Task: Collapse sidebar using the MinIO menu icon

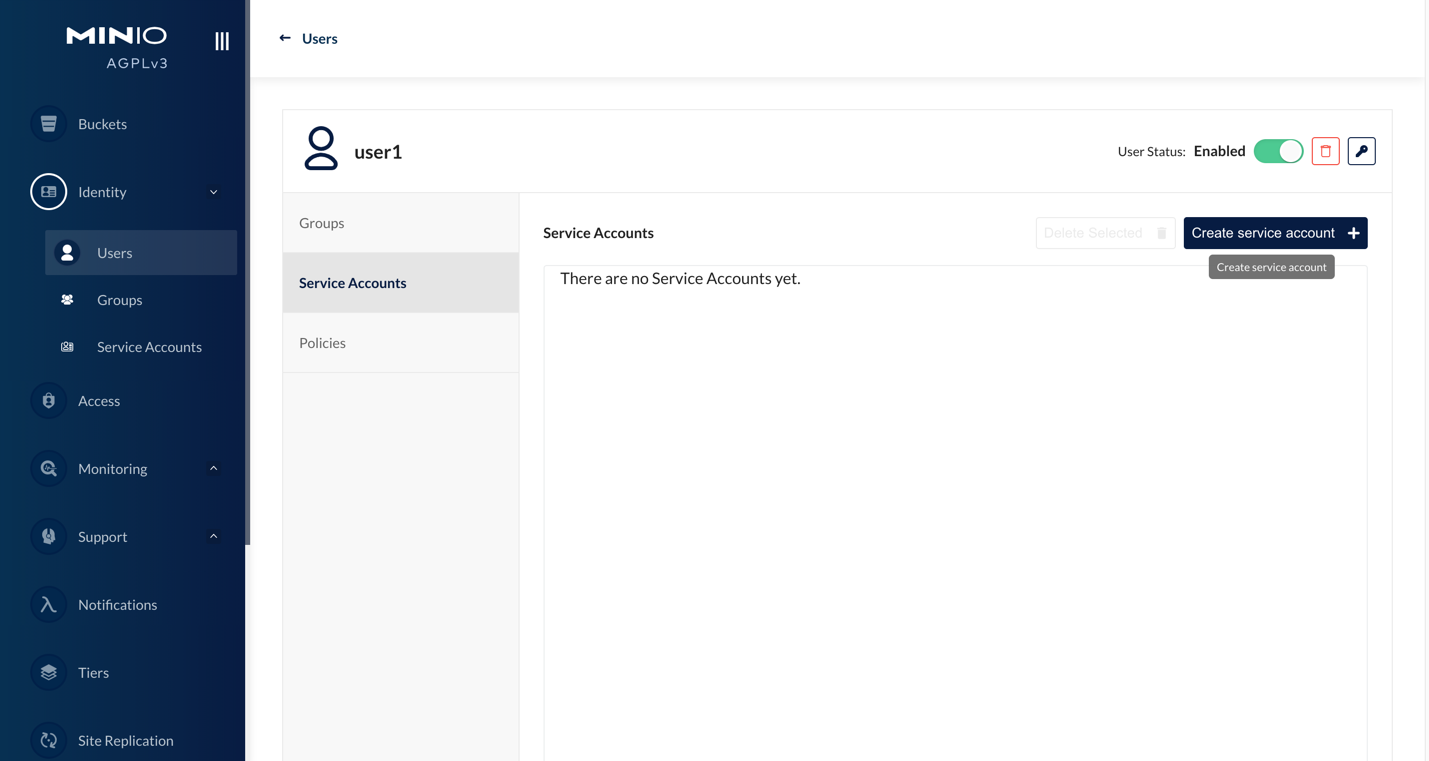Action: click(222, 41)
